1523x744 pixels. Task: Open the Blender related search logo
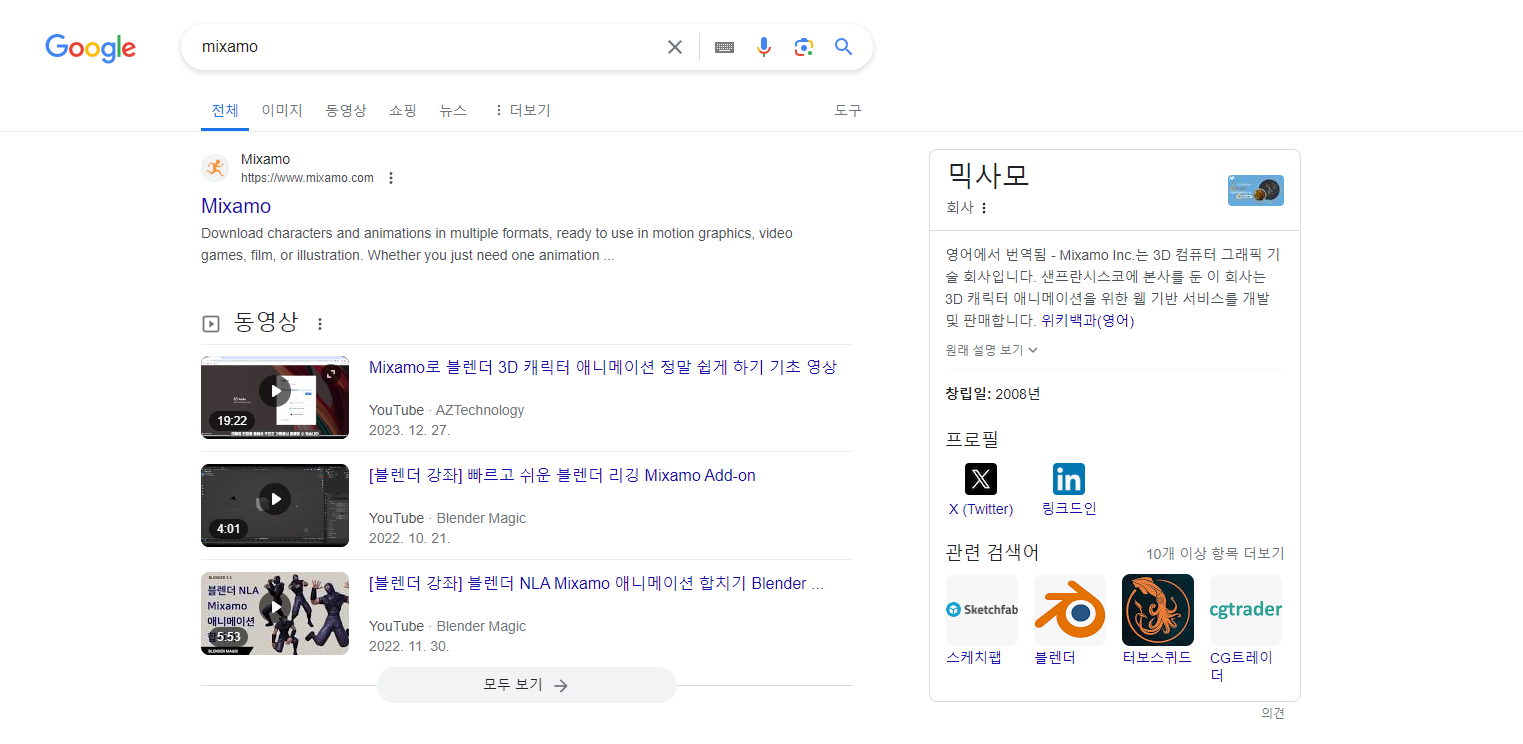pyautogui.click(x=1070, y=610)
